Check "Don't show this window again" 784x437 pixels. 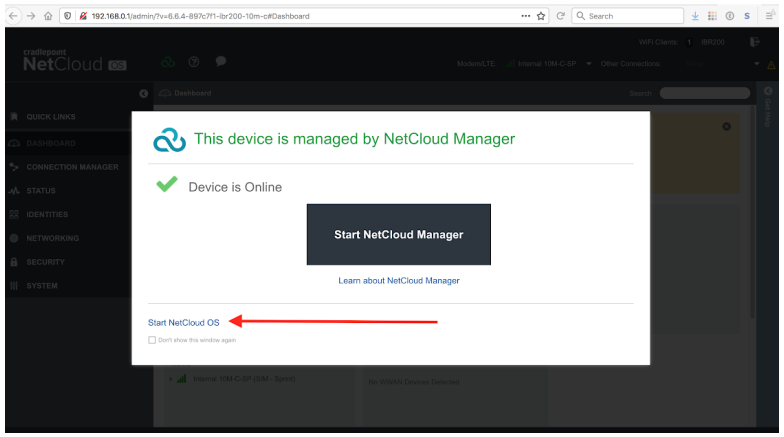pos(152,340)
